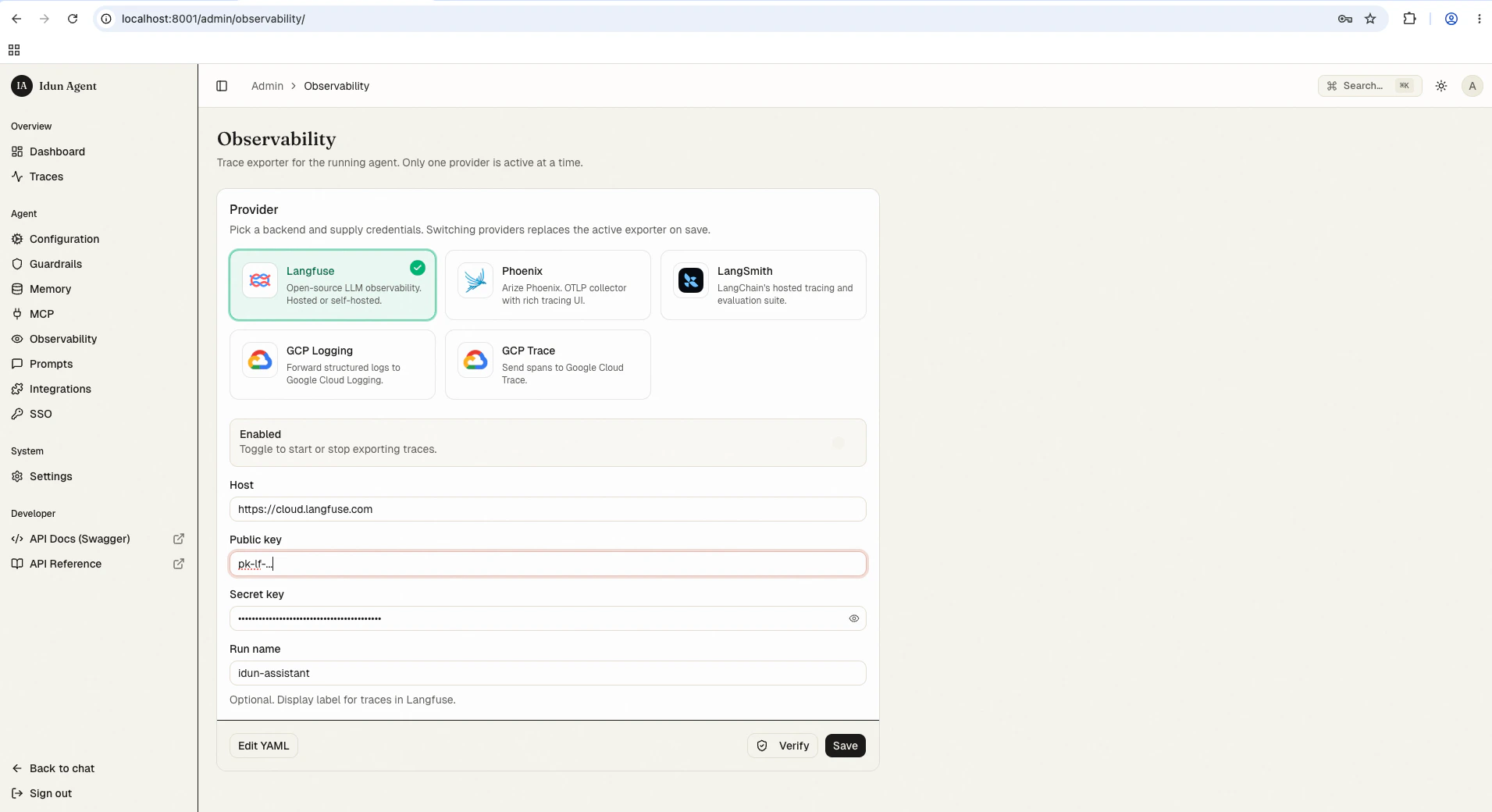
Task: Reload the browser page
Action: coord(73,19)
